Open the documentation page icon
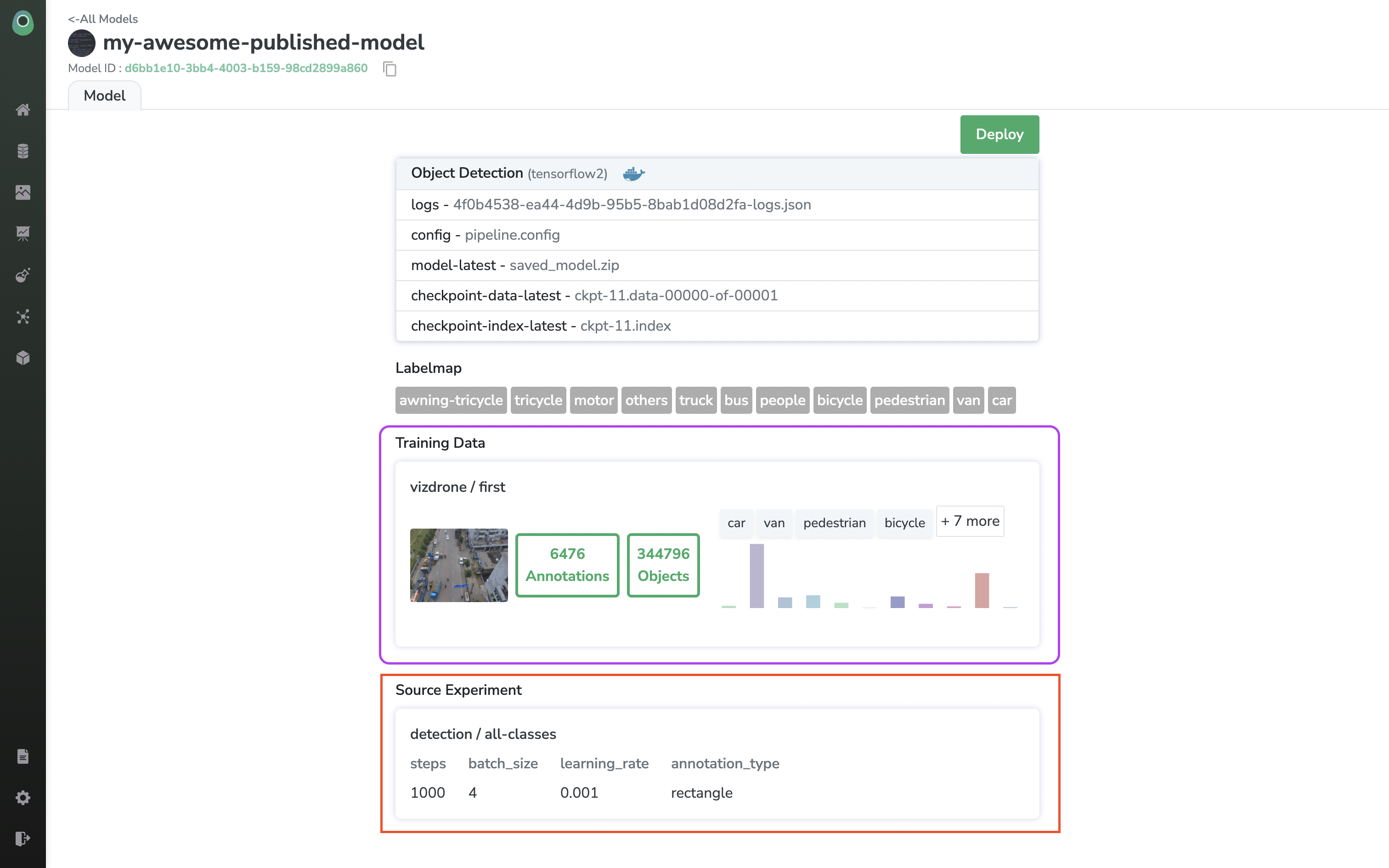The height and width of the screenshot is (868, 1389). (x=23, y=756)
